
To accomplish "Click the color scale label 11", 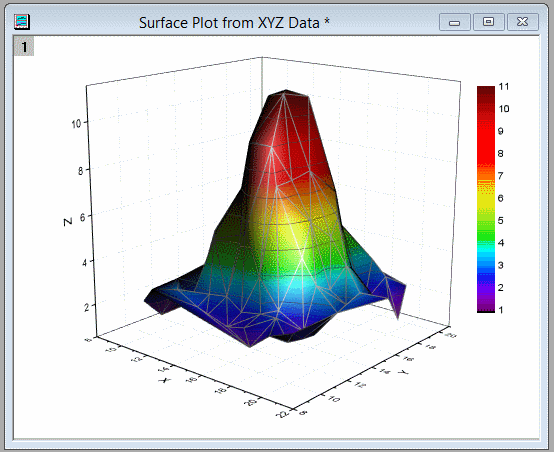I will [x=504, y=87].
